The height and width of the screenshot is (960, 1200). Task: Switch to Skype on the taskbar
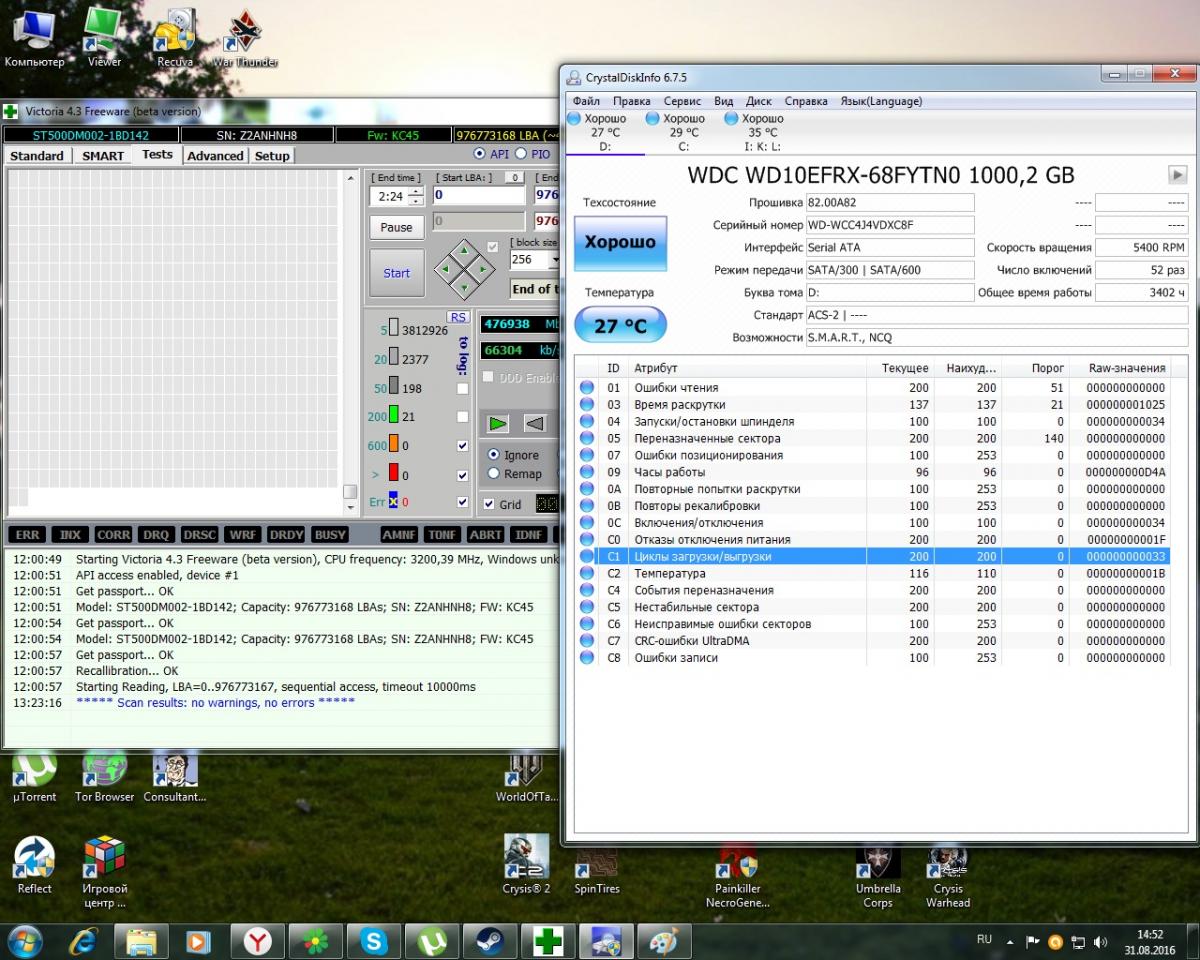pos(375,941)
